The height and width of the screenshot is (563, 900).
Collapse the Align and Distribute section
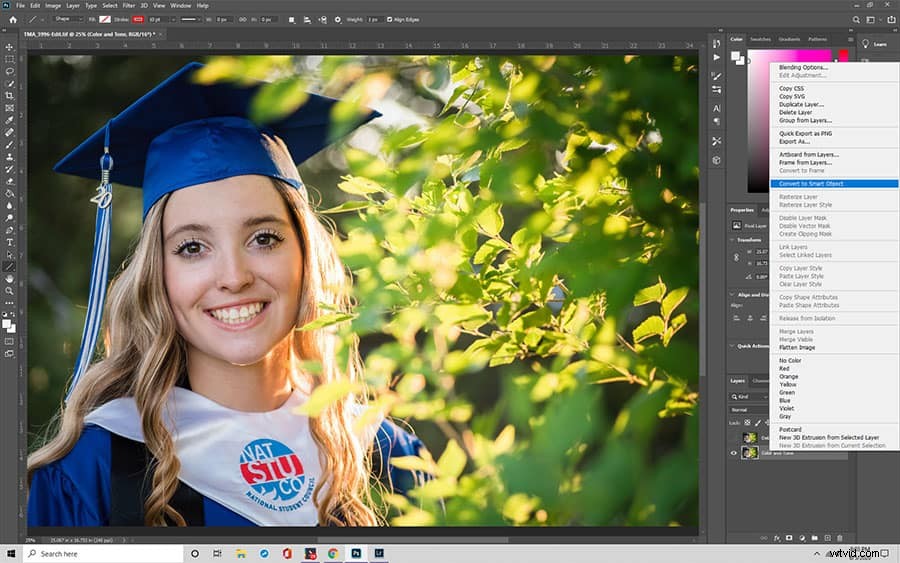732,295
